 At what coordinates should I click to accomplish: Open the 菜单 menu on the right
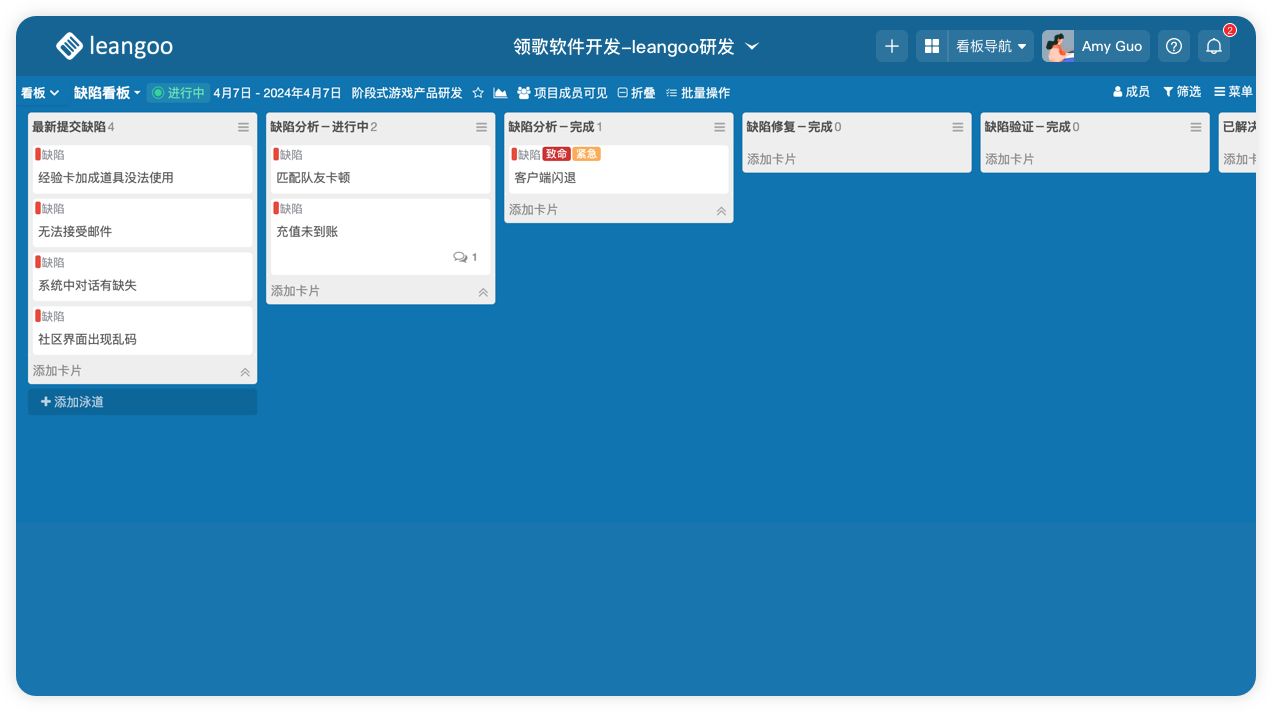tap(1233, 92)
